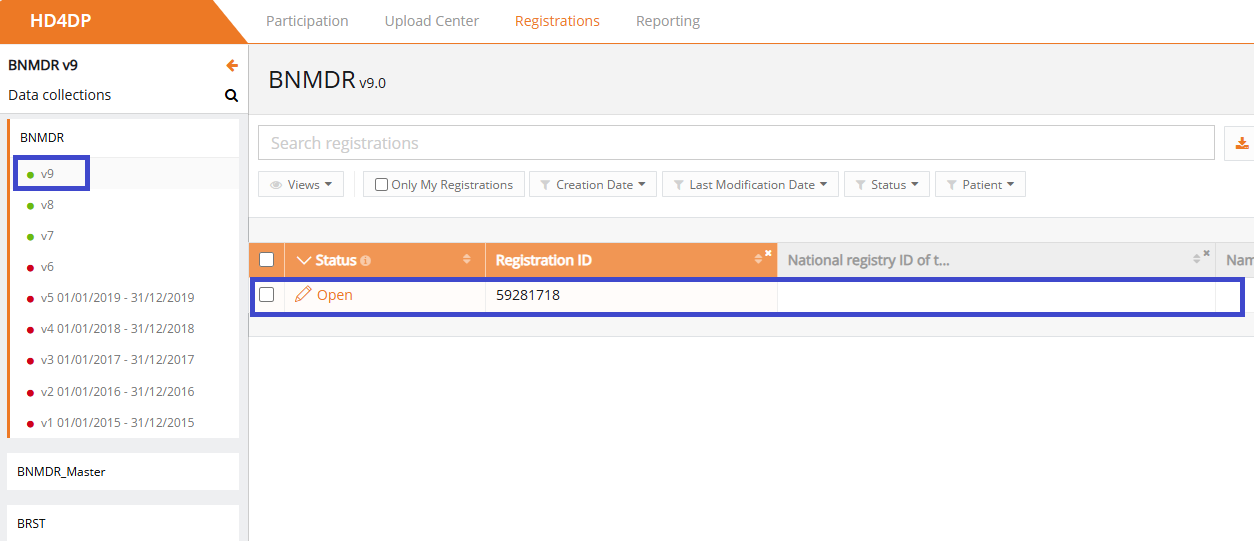This screenshot has width=1254, height=541.
Task: Sort by the Status column arrows
Action: coord(466,260)
